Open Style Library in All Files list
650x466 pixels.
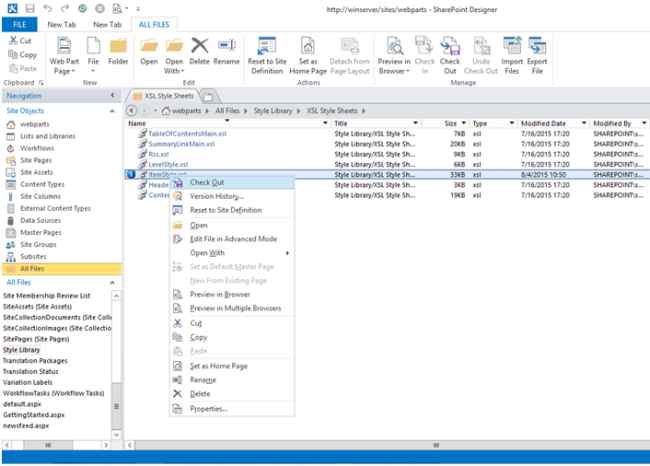click(23, 351)
